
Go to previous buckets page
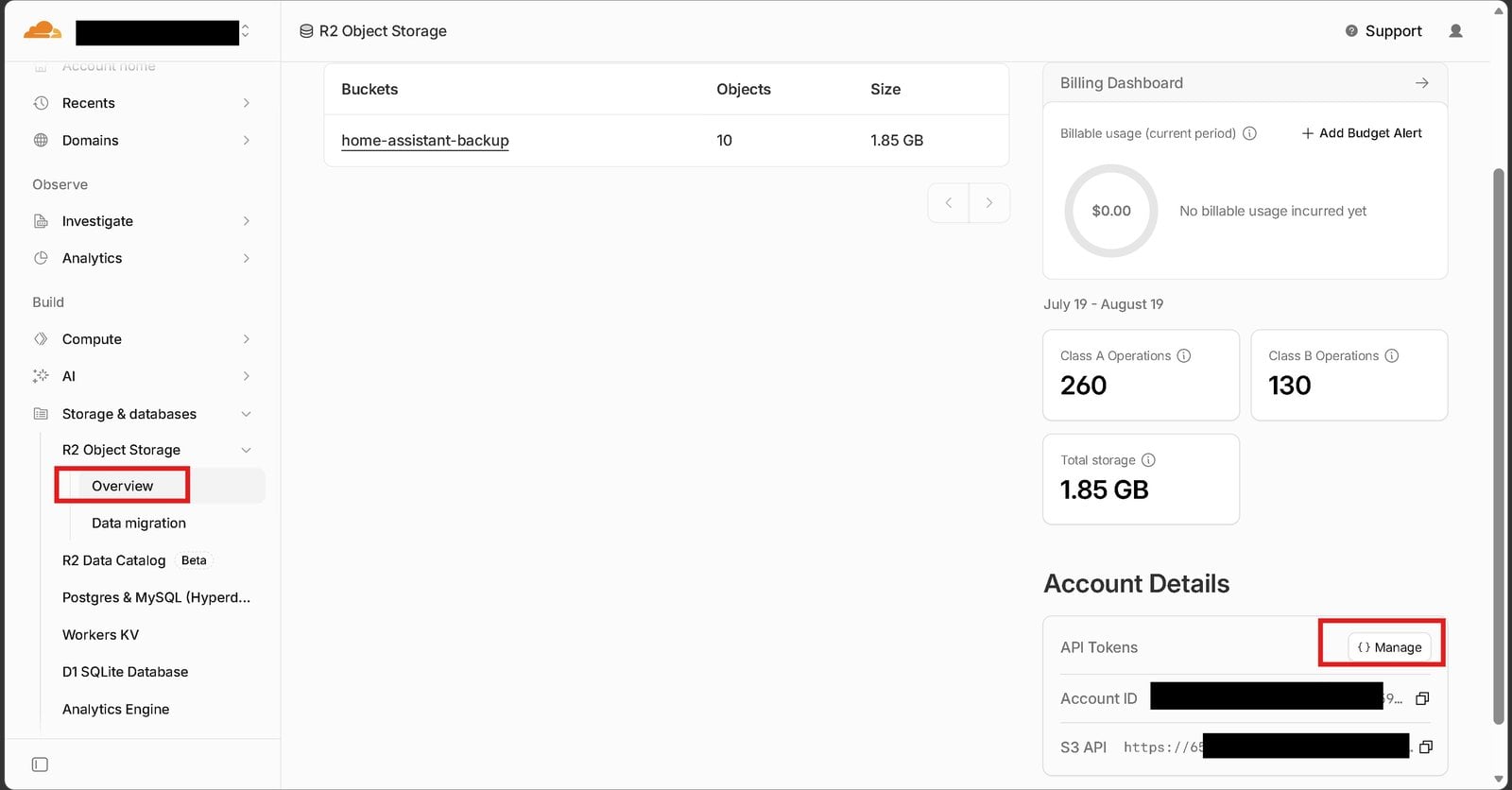click(949, 202)
